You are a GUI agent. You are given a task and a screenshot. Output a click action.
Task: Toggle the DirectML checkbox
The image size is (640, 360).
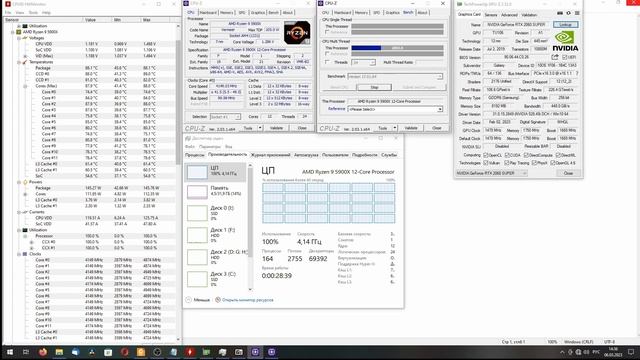pyautogui.click(x=558, y=155)
